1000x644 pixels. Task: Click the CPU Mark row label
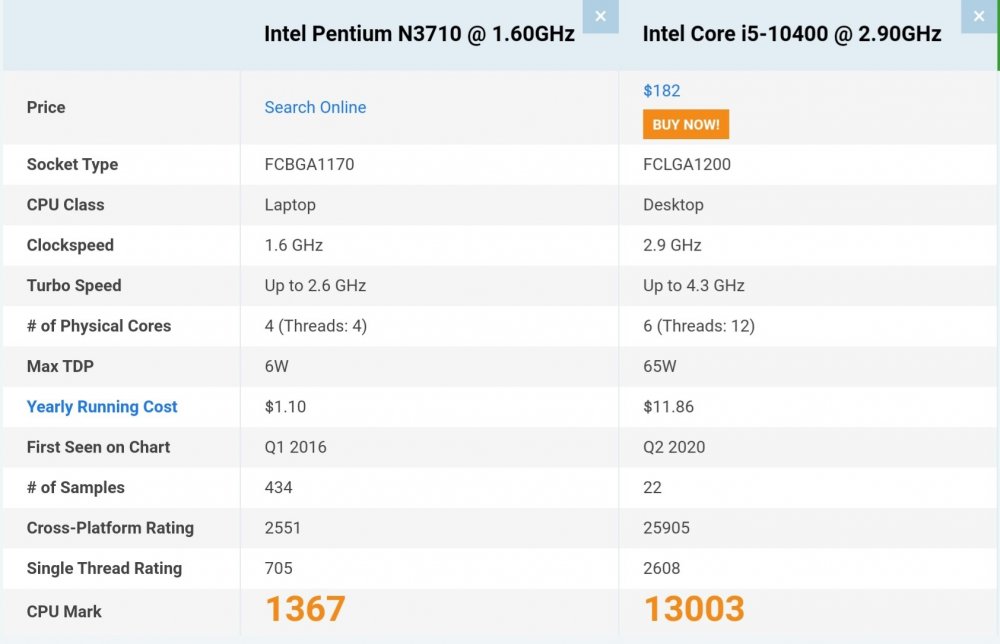pos(64,611)
